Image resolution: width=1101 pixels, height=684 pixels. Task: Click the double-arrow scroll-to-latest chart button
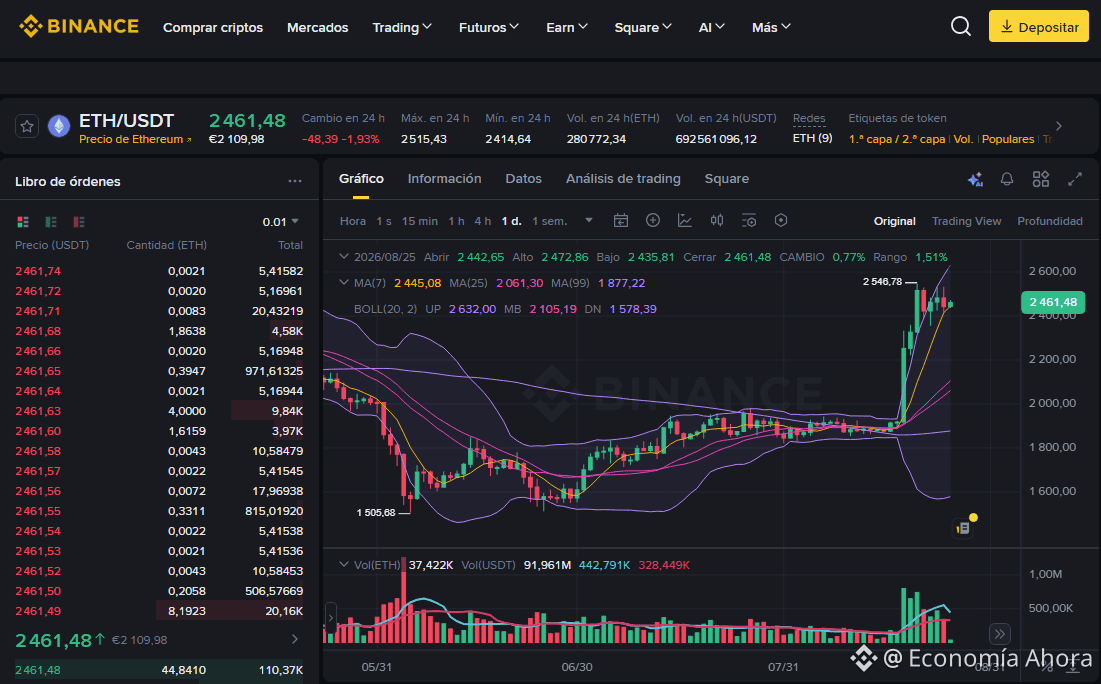[x=999, y=634]
